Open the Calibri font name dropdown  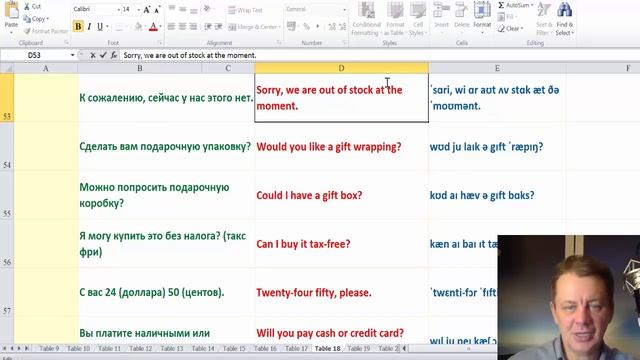point(119,9)
